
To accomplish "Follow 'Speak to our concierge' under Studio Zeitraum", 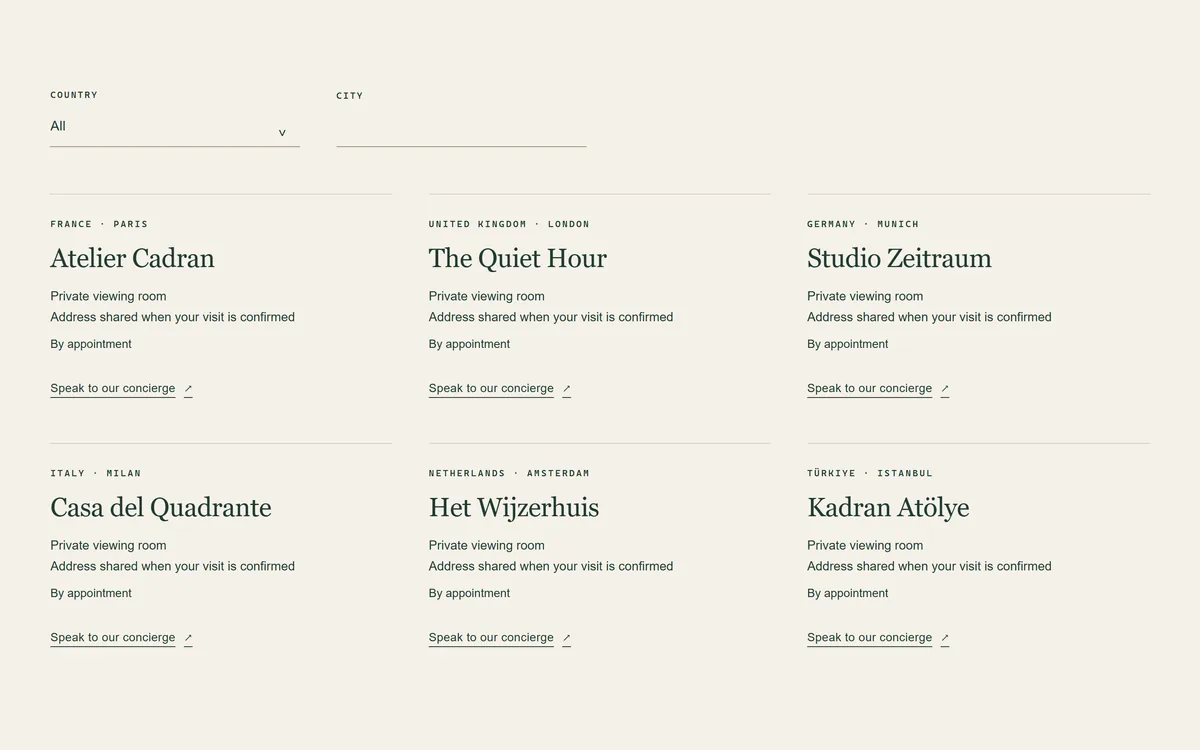I will [870, 388].
